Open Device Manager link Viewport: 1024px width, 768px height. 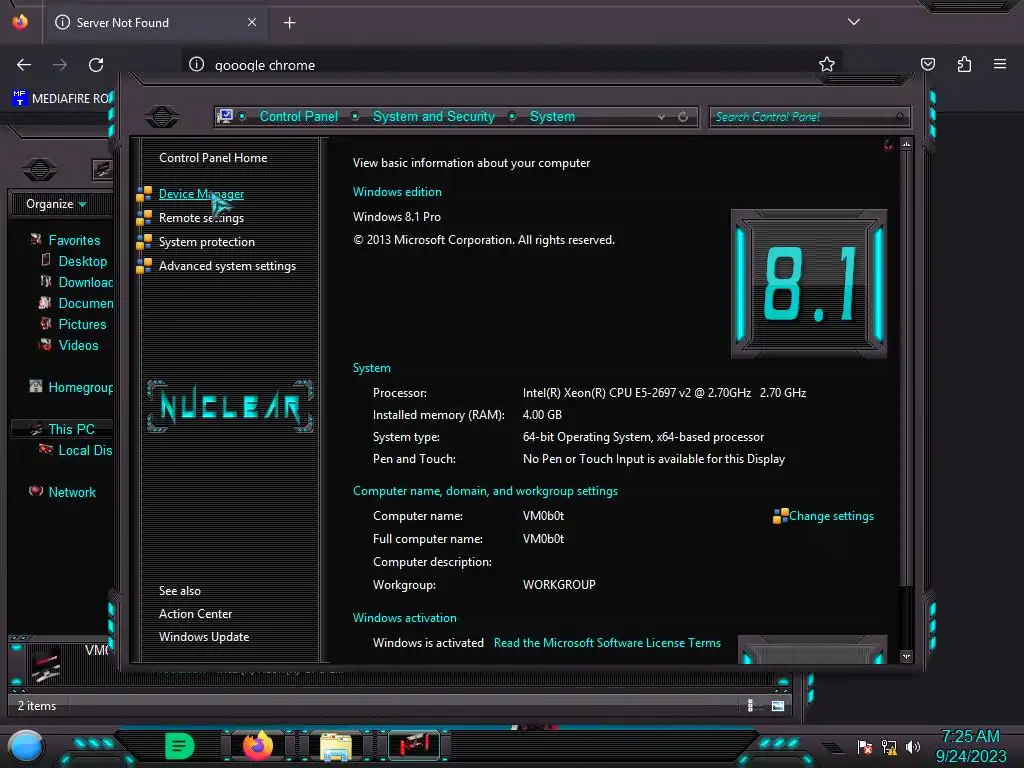(201, 194)
